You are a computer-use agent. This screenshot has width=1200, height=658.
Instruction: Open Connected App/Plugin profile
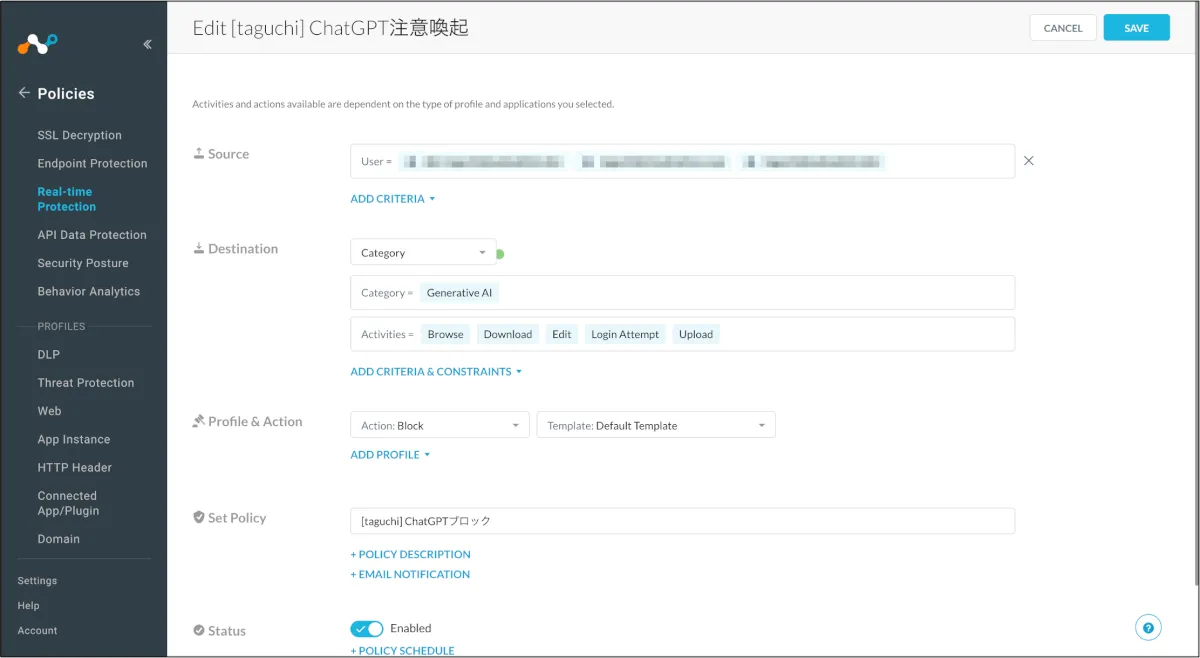(x=68, y=503)
